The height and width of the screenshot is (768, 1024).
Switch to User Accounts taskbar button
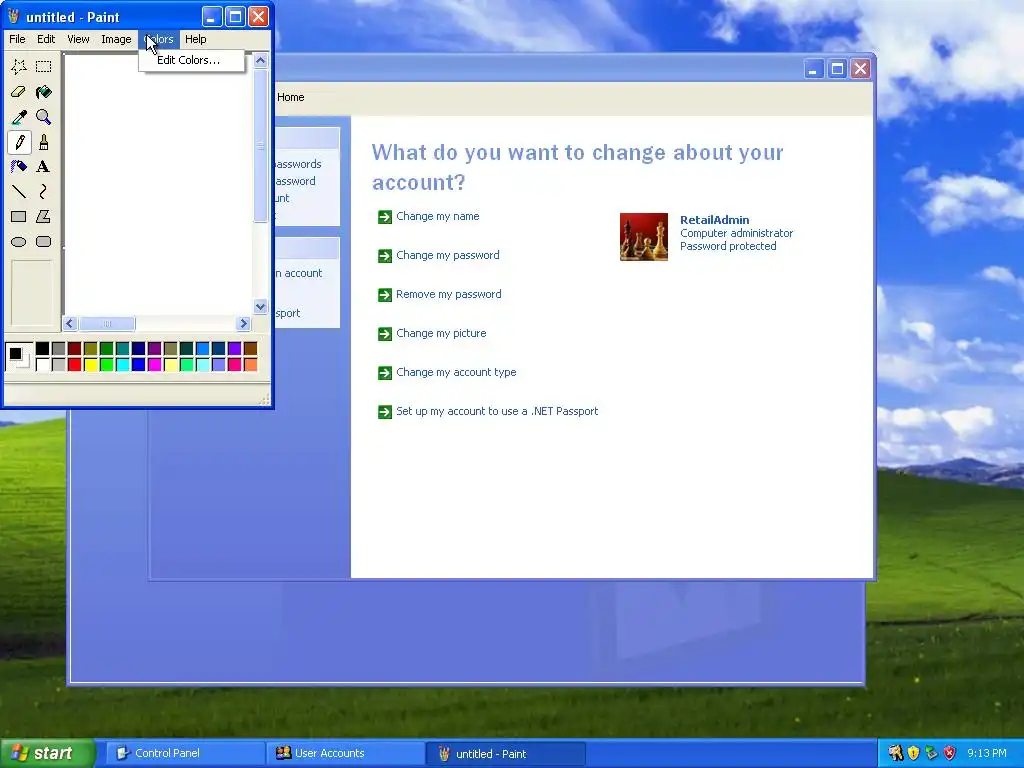tap(346, 753)
